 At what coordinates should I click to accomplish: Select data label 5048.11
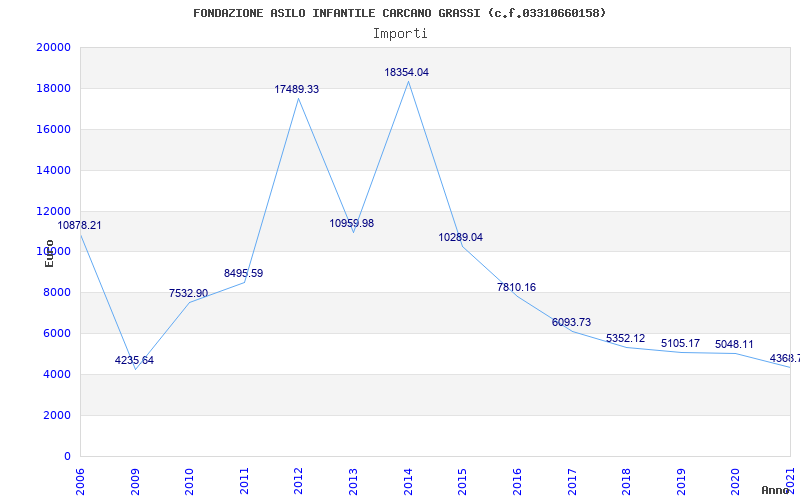[x=734, y=344]
